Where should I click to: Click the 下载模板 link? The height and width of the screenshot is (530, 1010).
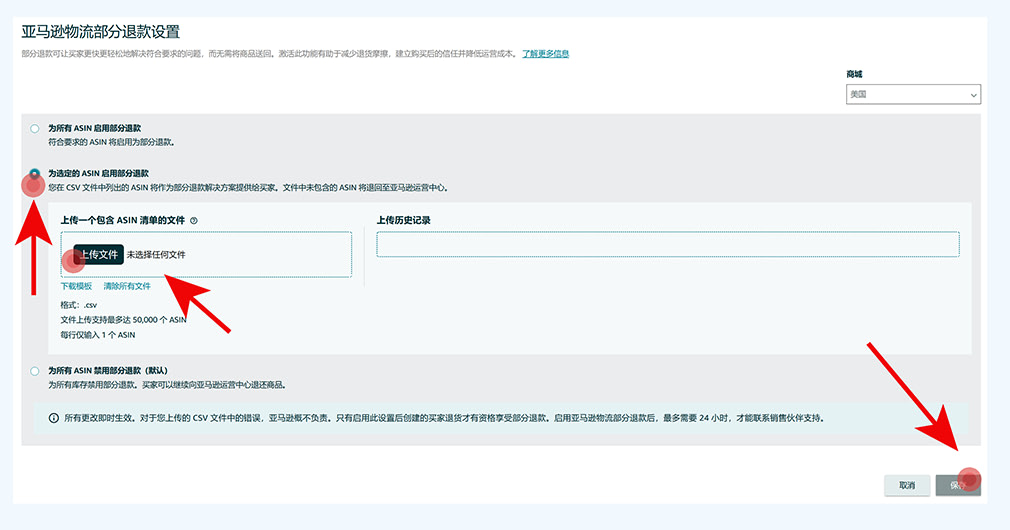[76, 286]
